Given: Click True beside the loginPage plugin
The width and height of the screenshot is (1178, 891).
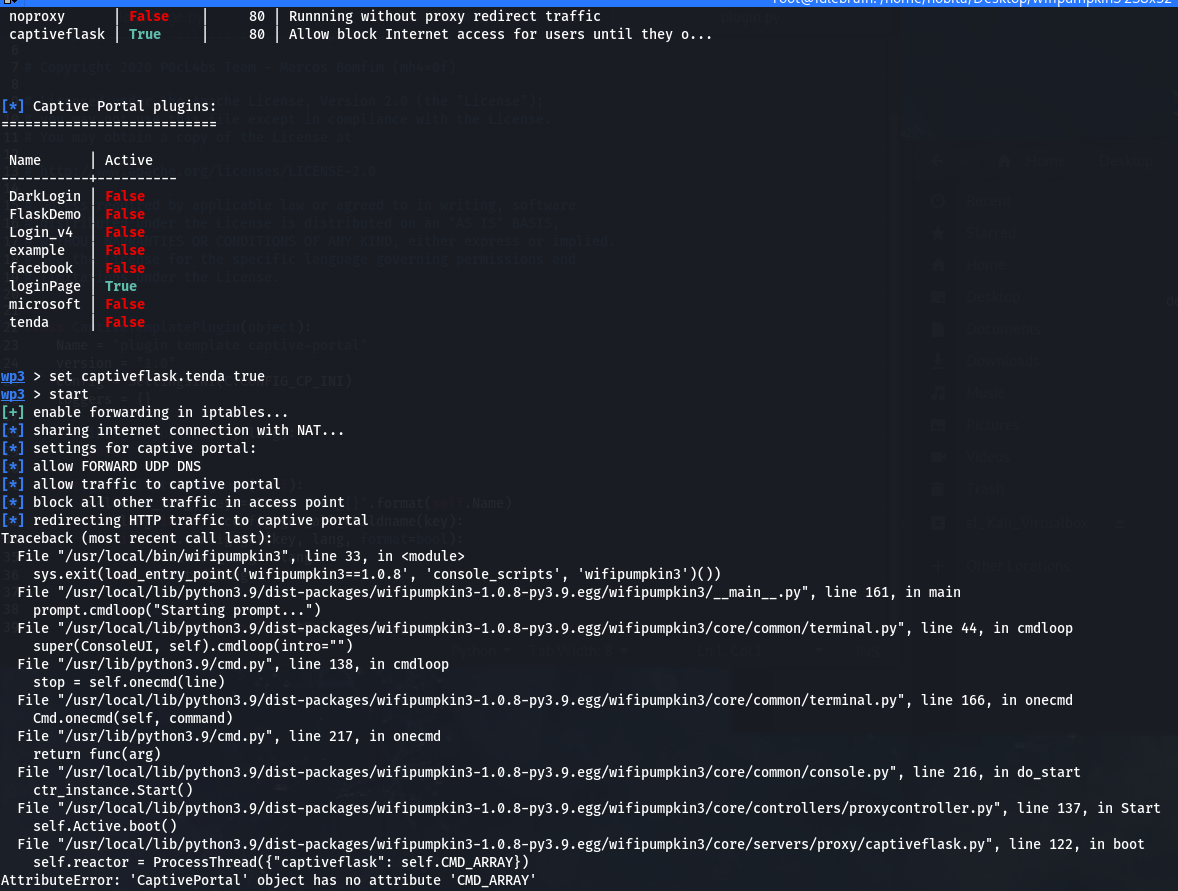Looking at the screenshot, I should coord(120,286).
